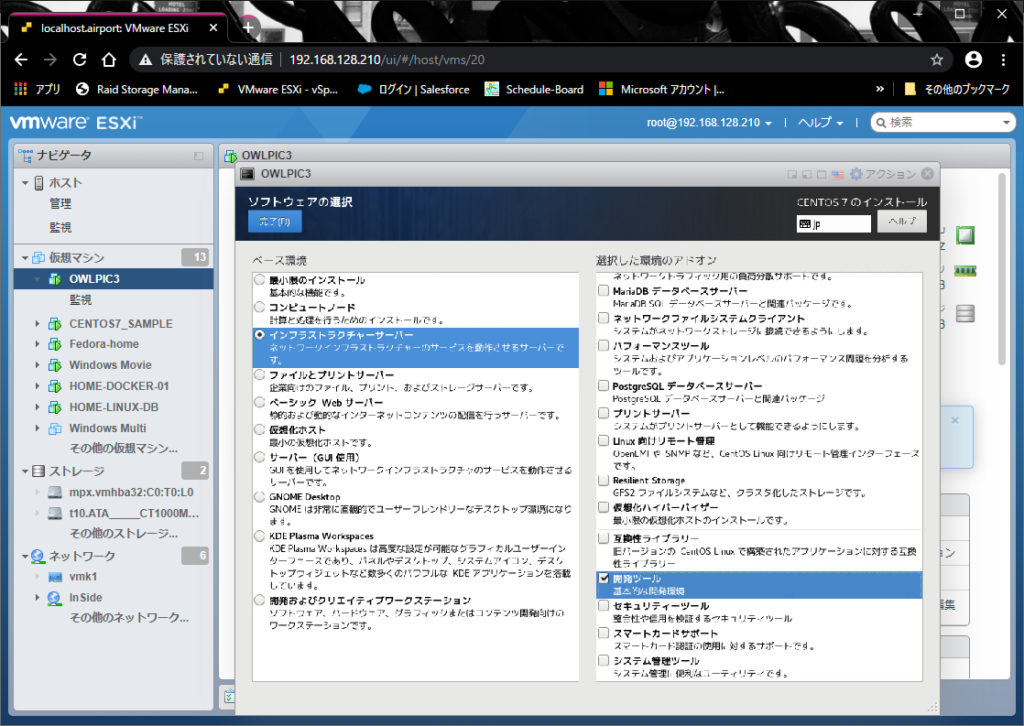The width and height of the screenshot is (1024, 726).
Task: Close the OWLPIC3 console window
Action: 927,174
